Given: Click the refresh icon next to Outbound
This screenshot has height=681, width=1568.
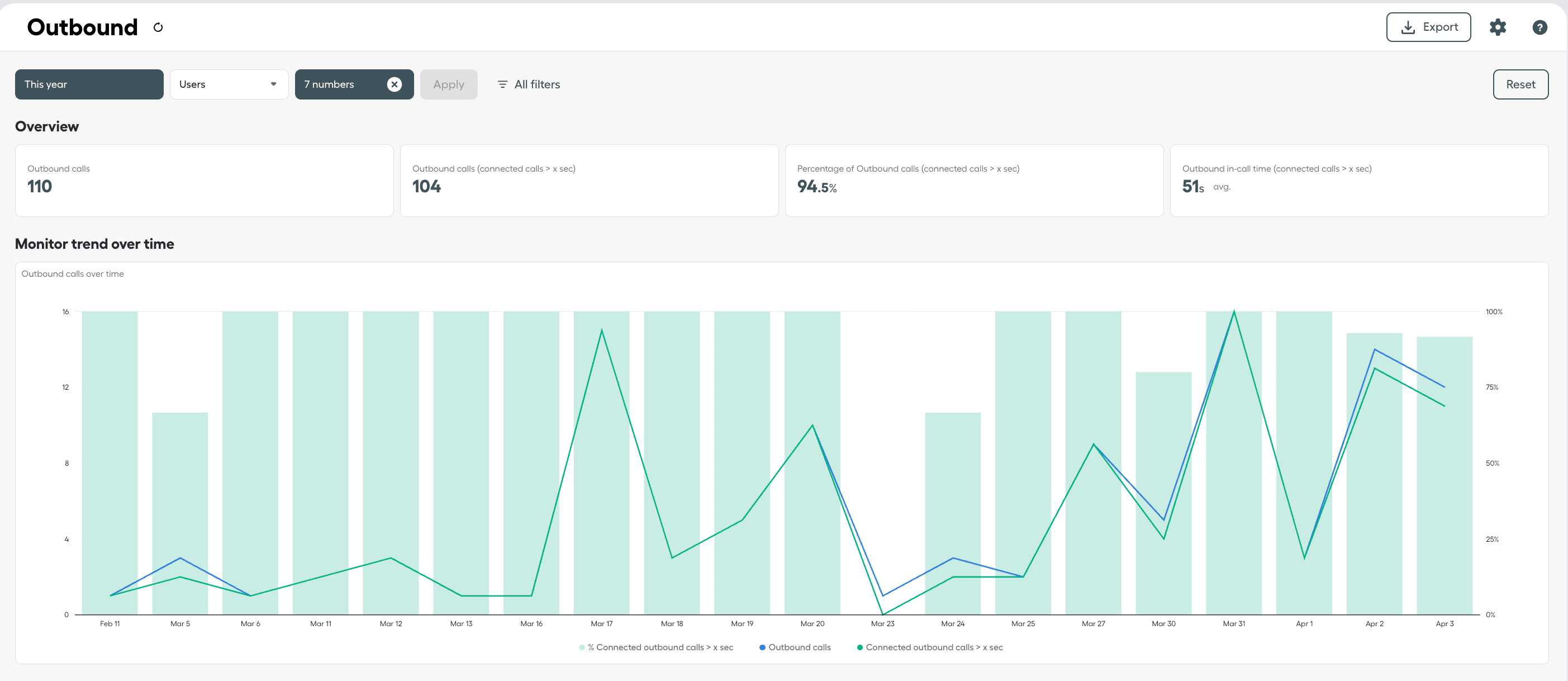Looking at the screenshot, I should tap(158, 27).
